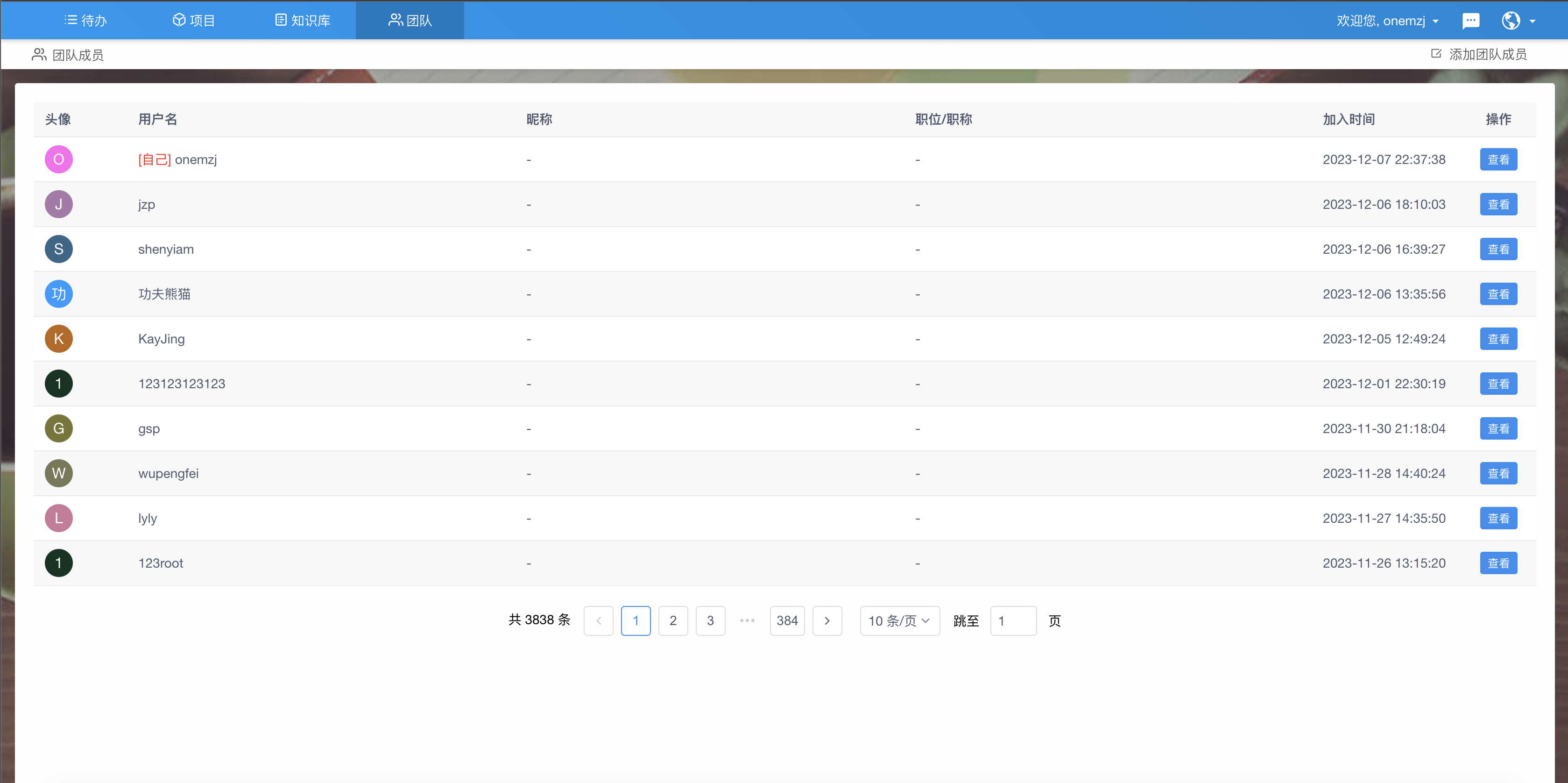Screen dimensions: 1568x783
Task: Click 查看 for 功夫熊猫
Action: click(1498, 294)
